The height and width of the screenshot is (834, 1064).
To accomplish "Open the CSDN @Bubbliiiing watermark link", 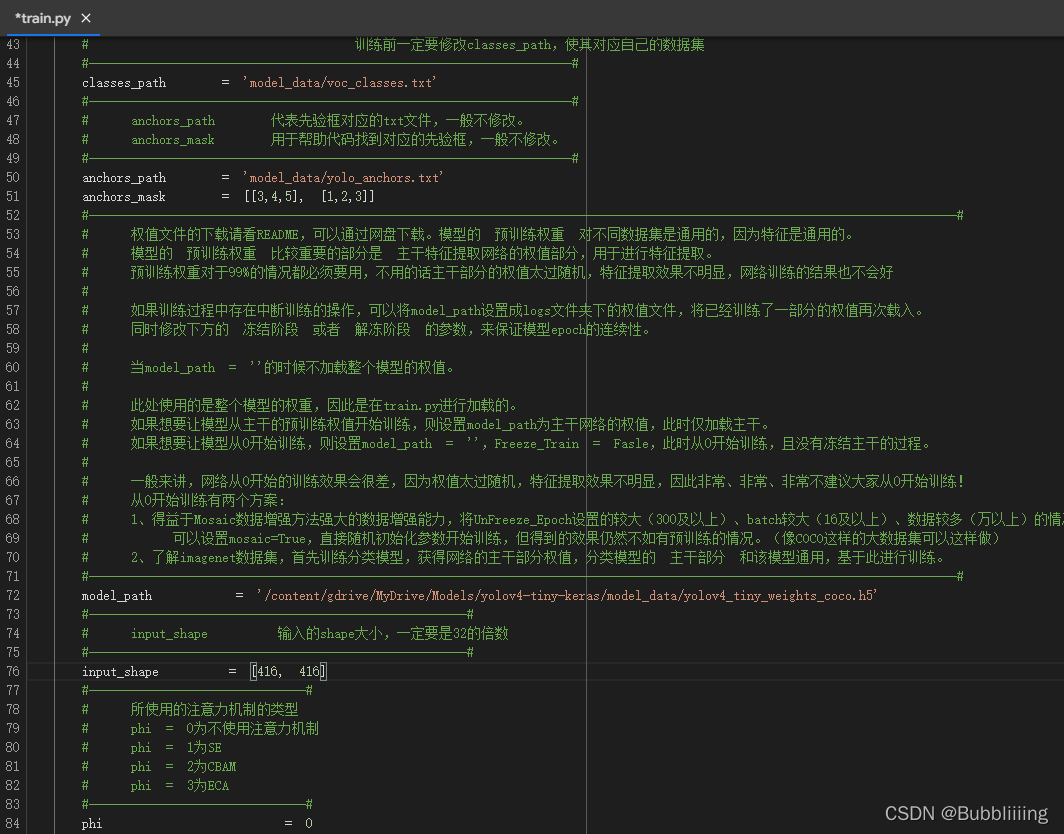I will tap(965, 812).
